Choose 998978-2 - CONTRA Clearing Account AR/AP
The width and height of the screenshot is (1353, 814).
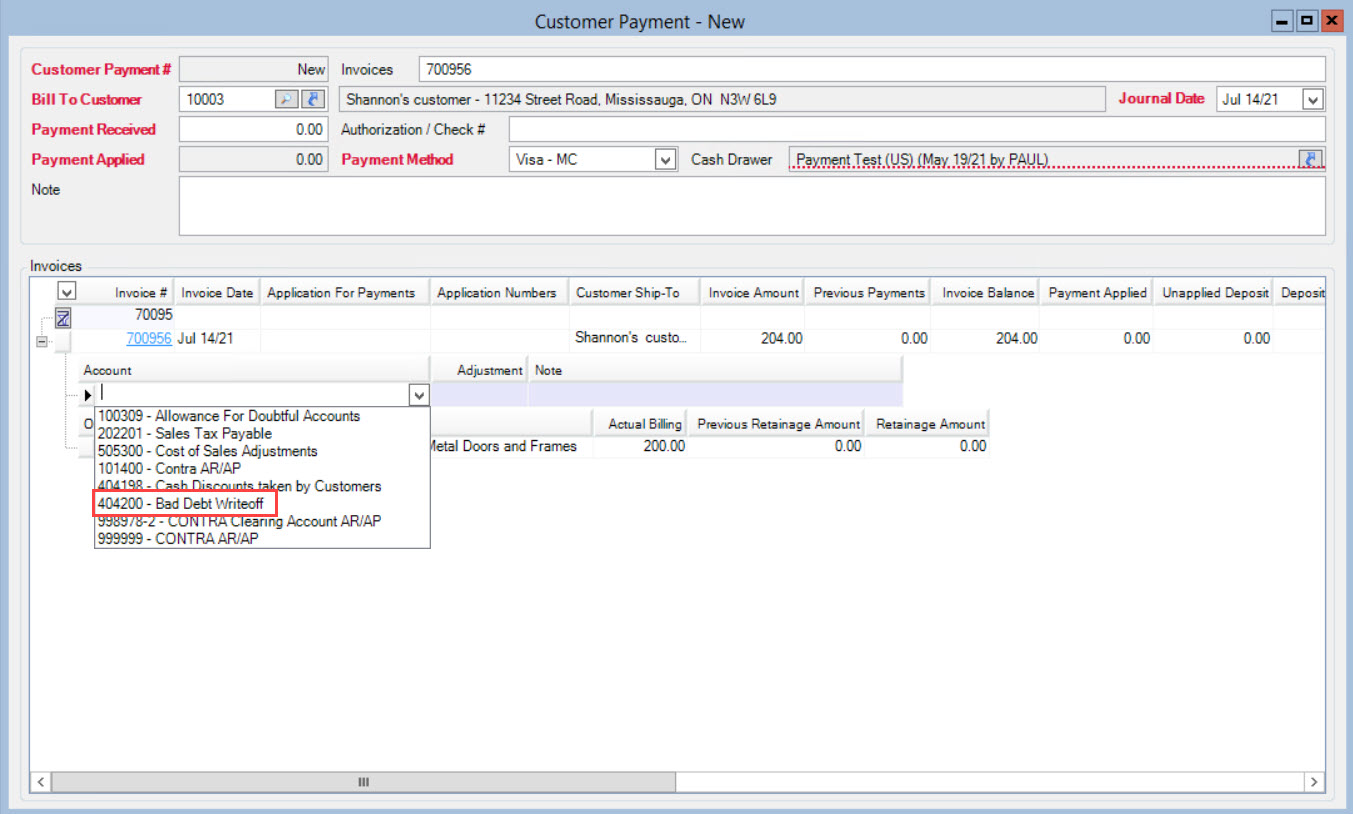coord(238,521)
